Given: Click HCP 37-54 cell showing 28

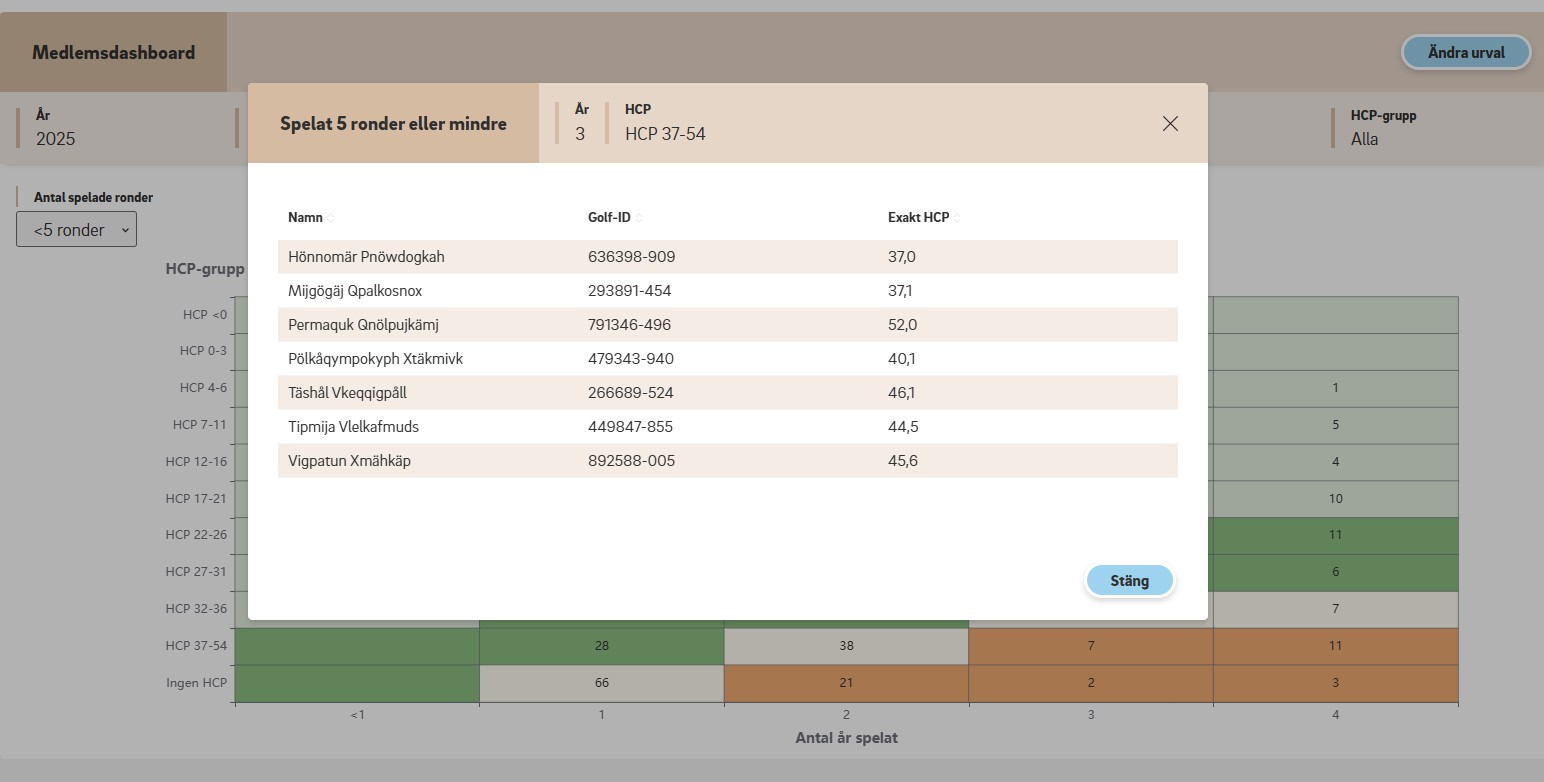Looking at the screenshot, I should tap(601, 646).
